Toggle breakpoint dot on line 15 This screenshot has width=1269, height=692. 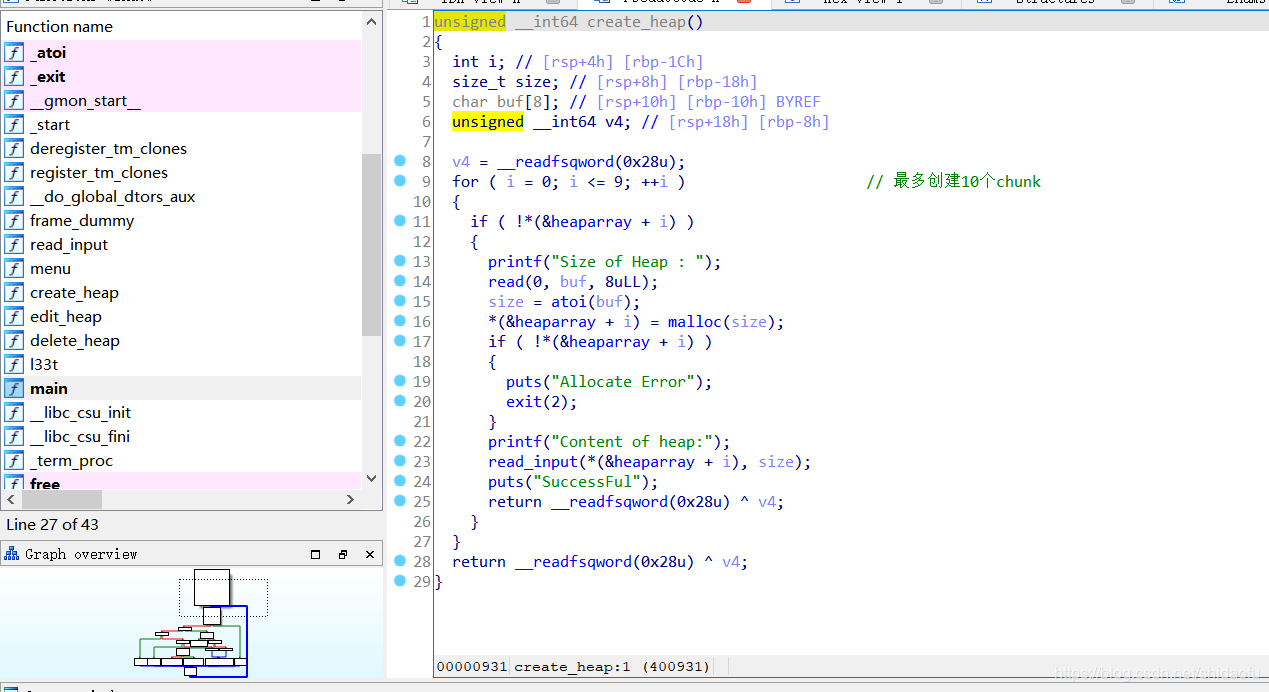click(400, 301)
